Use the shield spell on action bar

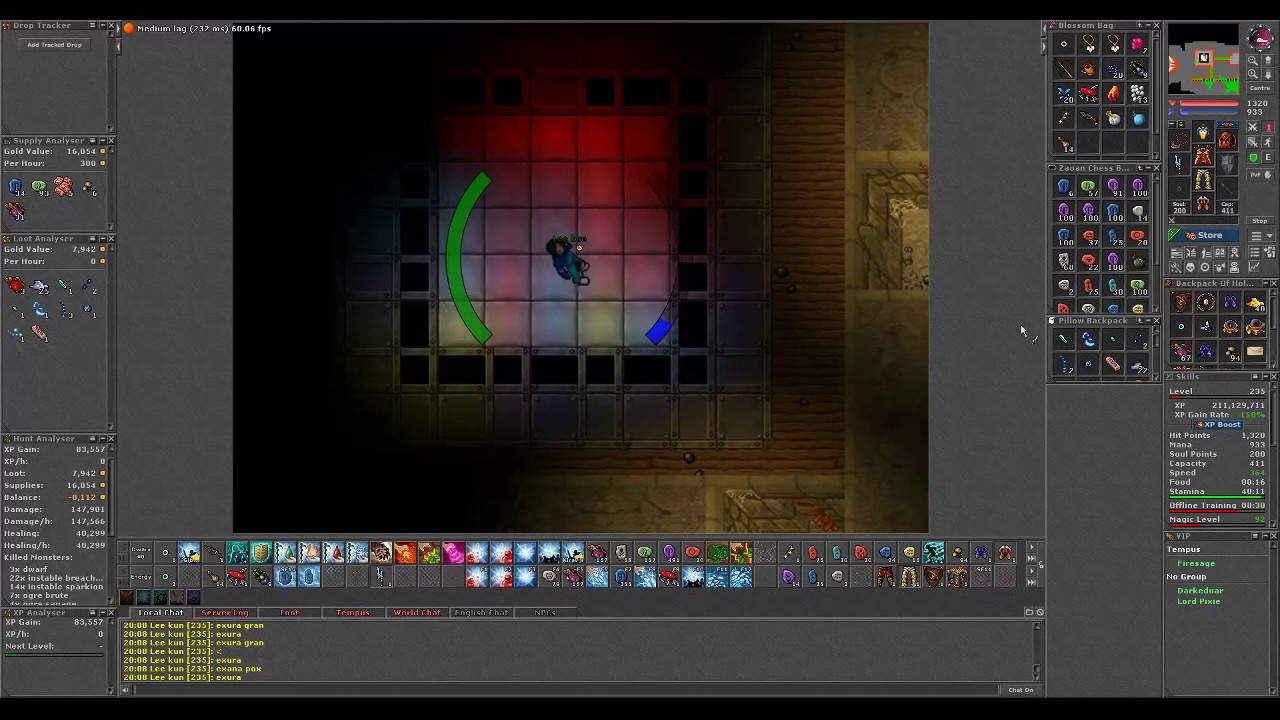coord(261,552)
